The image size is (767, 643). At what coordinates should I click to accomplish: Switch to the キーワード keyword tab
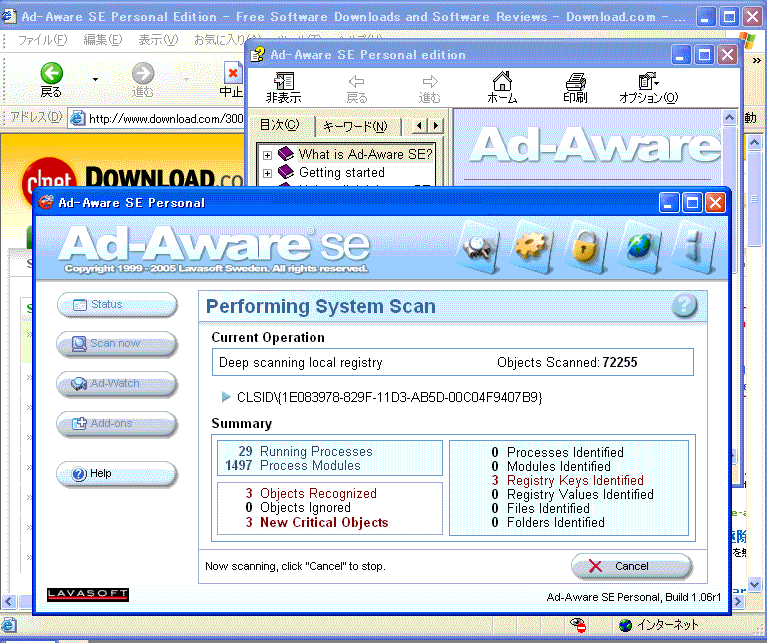(356, 127)
